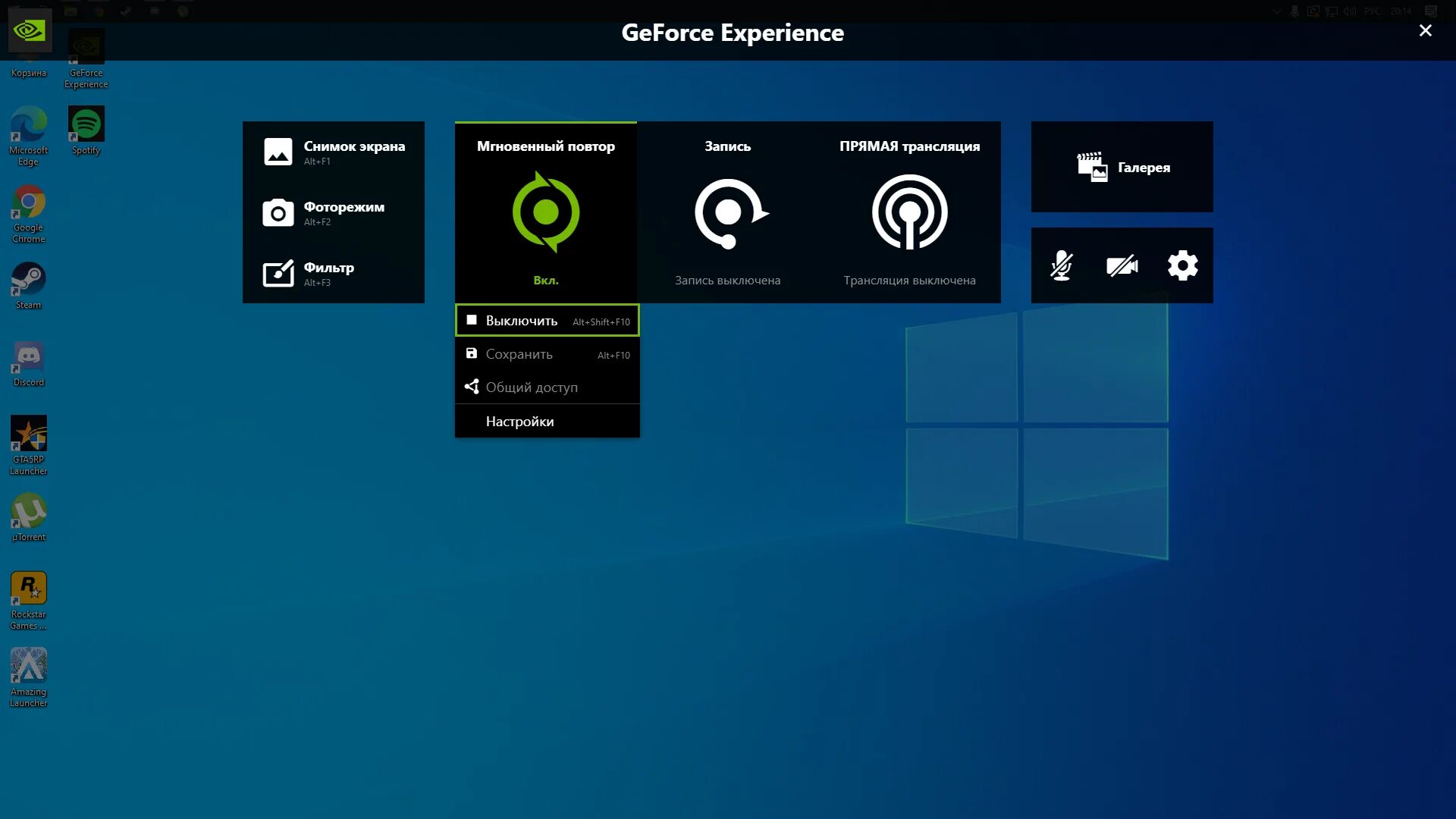Collapse the Мгновенный повтор header dropdown

[545, 146]
